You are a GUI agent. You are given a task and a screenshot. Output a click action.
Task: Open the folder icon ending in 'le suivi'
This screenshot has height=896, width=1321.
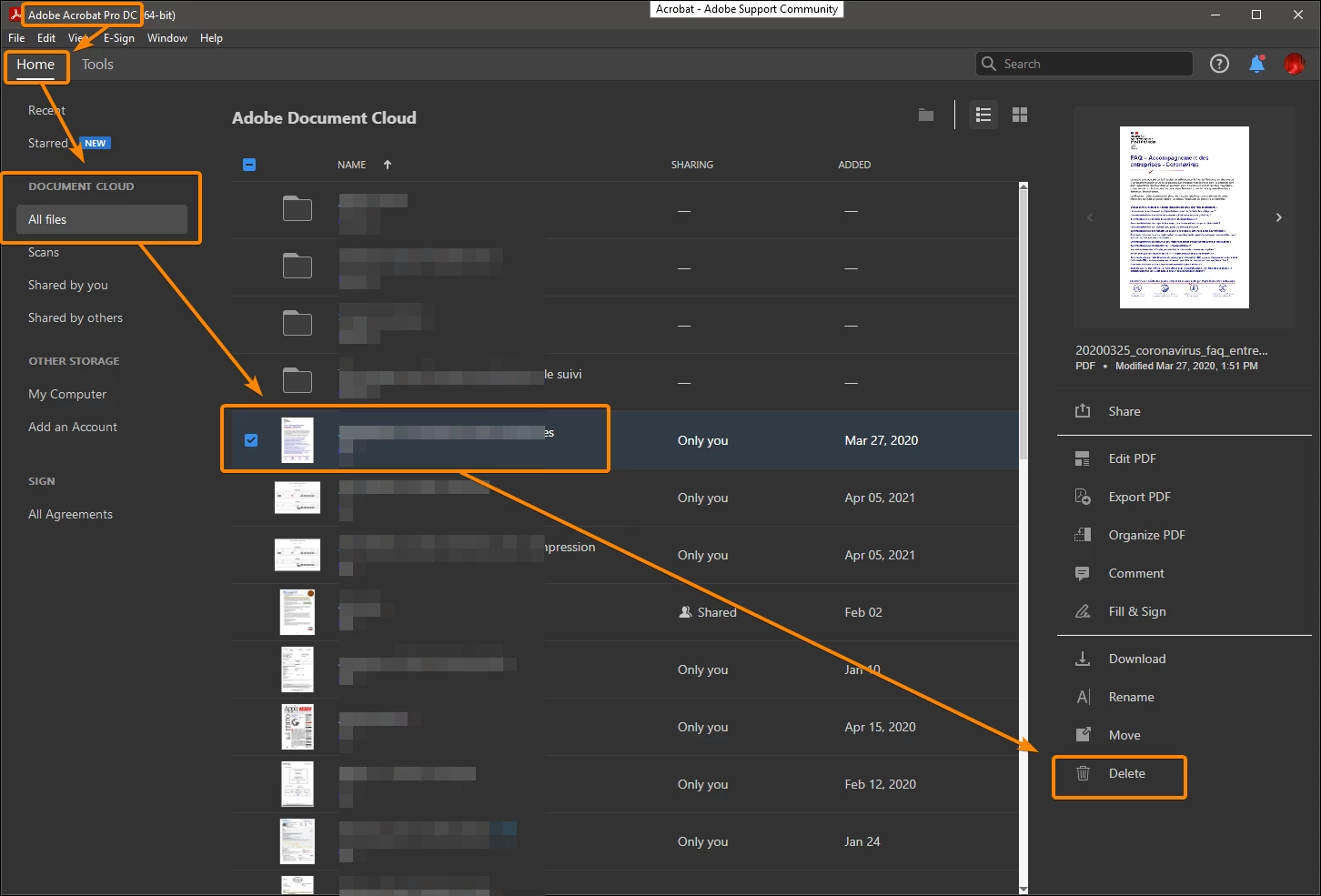coord(297,381)
